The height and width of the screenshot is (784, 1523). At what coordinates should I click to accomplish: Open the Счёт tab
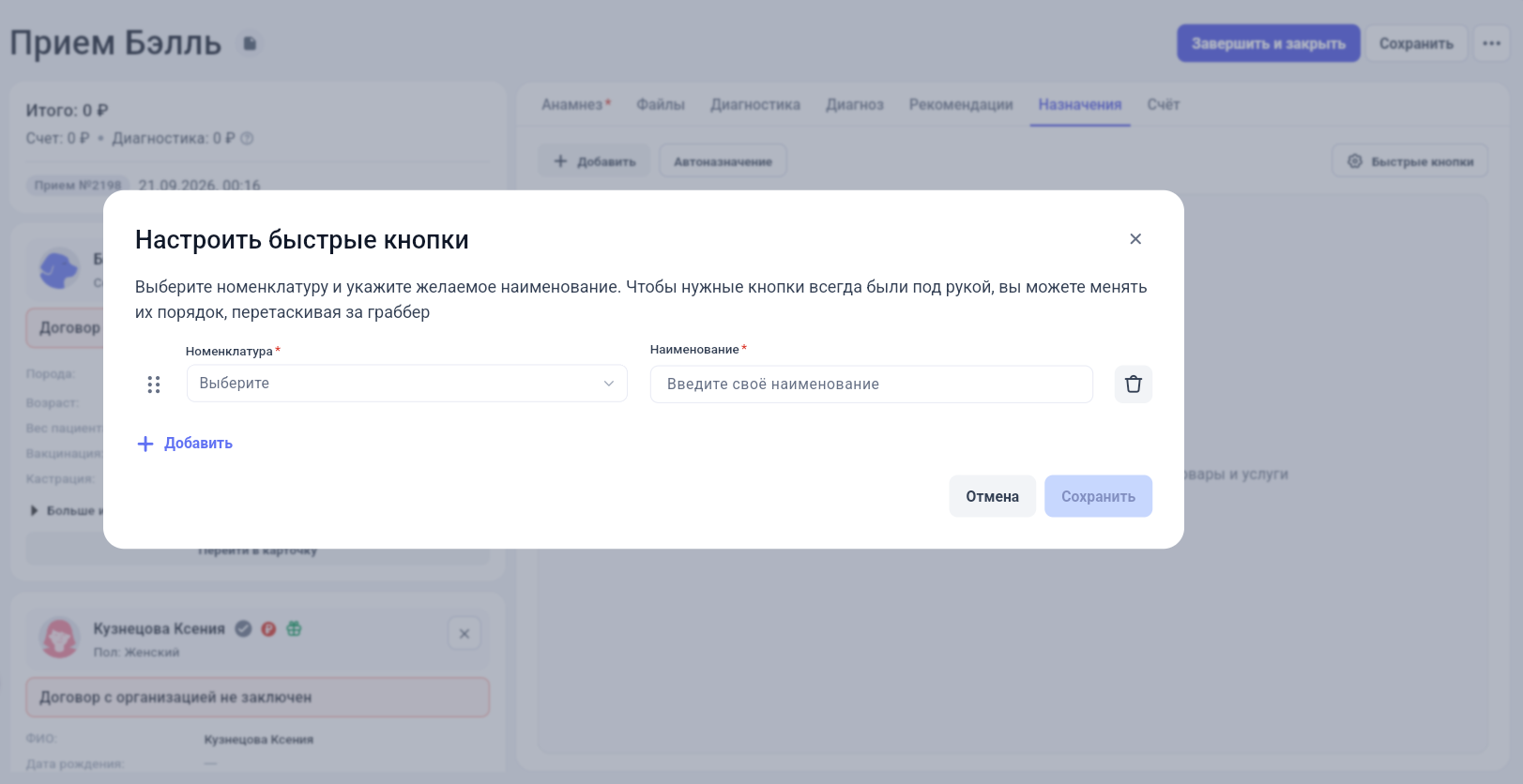click(x=1164, y=104)
